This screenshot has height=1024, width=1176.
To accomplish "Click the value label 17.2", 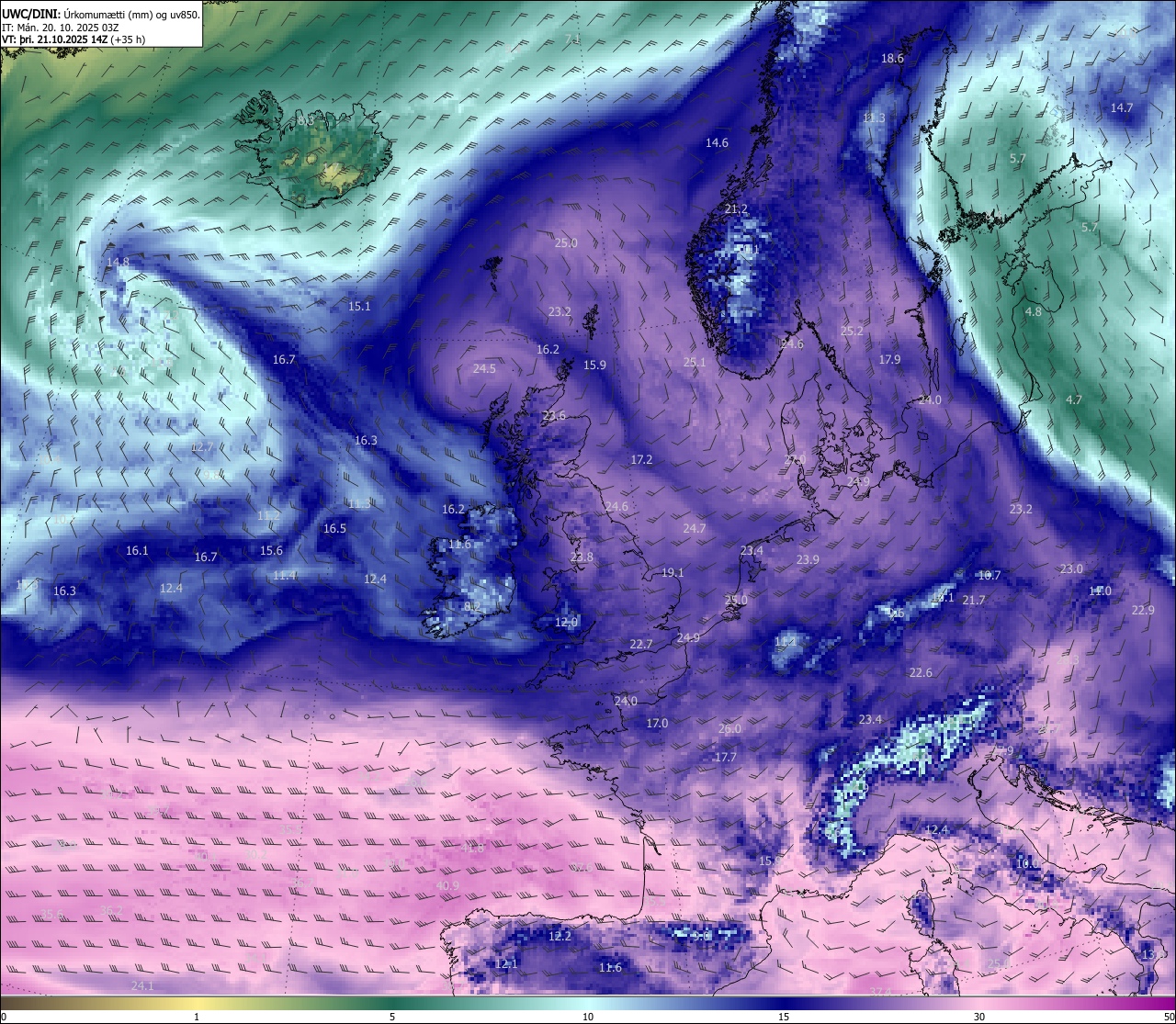I will (x=641, y=460).
